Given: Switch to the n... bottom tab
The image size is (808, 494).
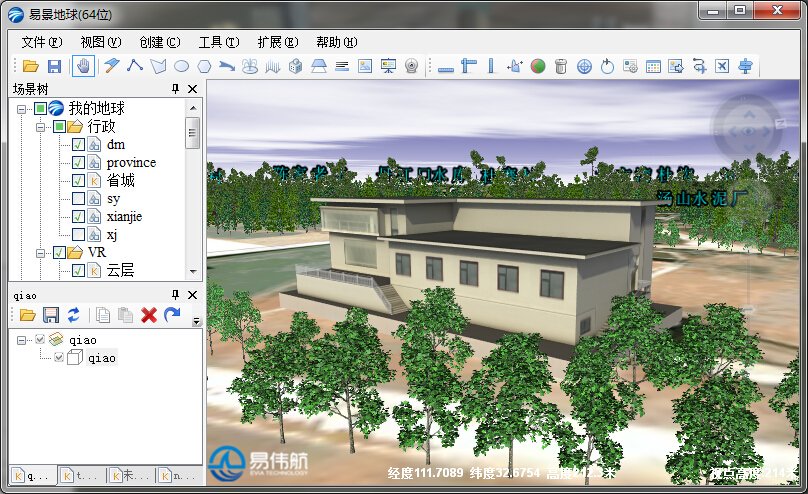Looking at the screenshot, I should pos(179,475).
